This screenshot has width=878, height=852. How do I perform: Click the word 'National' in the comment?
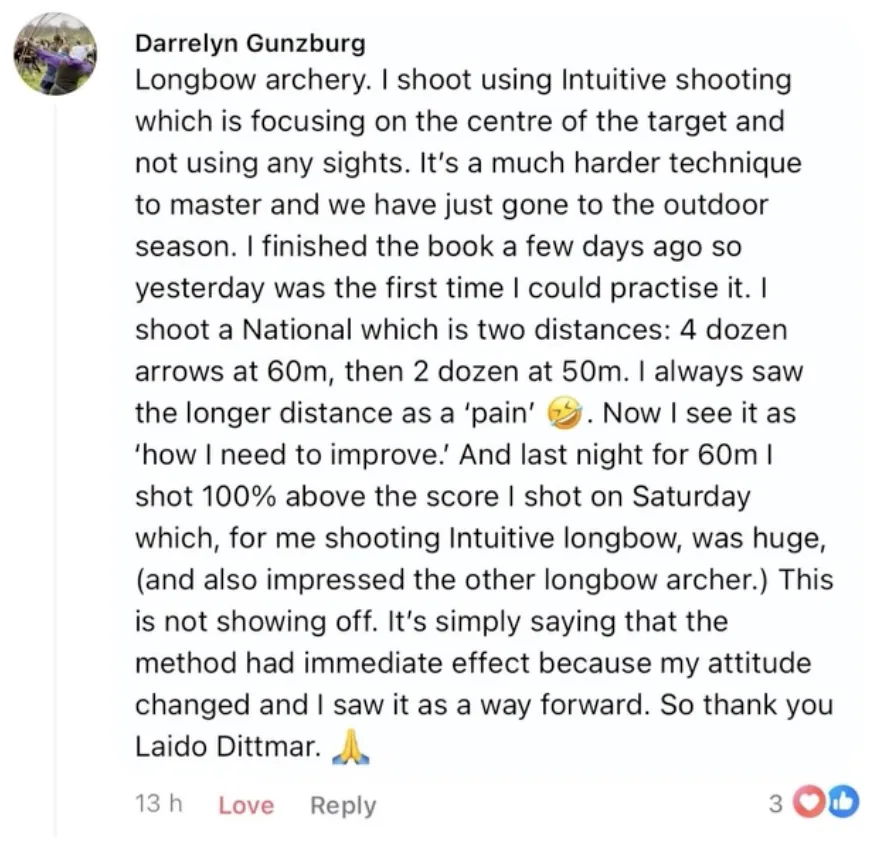297,330
